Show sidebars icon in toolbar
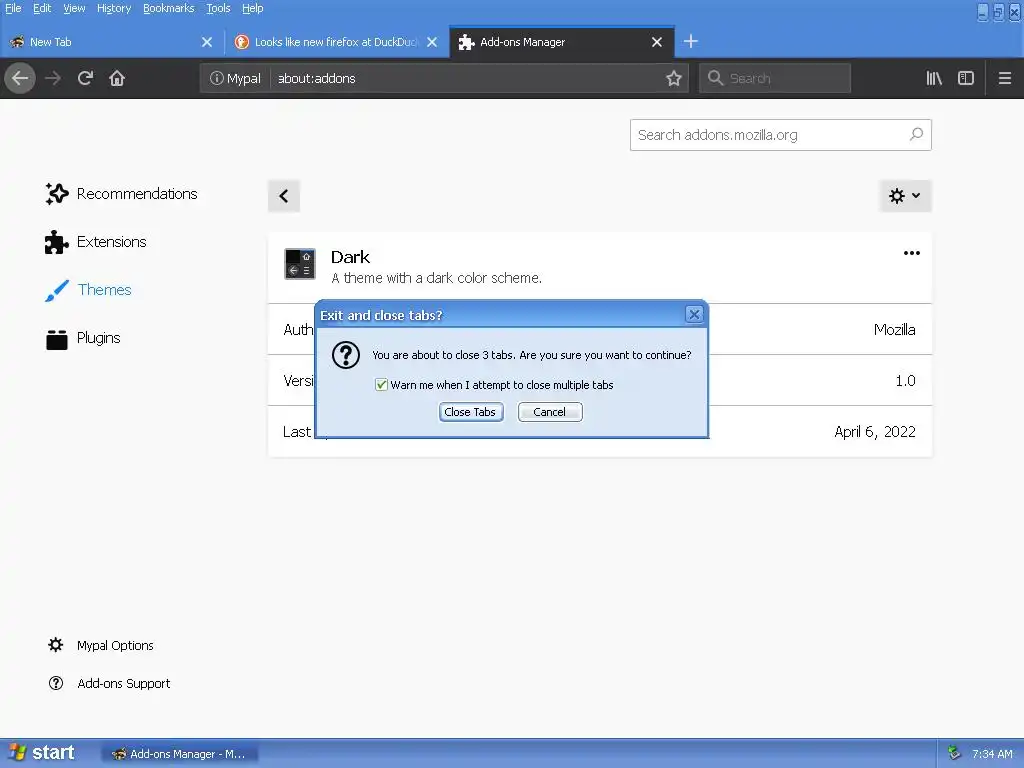Image resolution: width=1024 pixels, height=768 pixels. (x=966, y=78)
